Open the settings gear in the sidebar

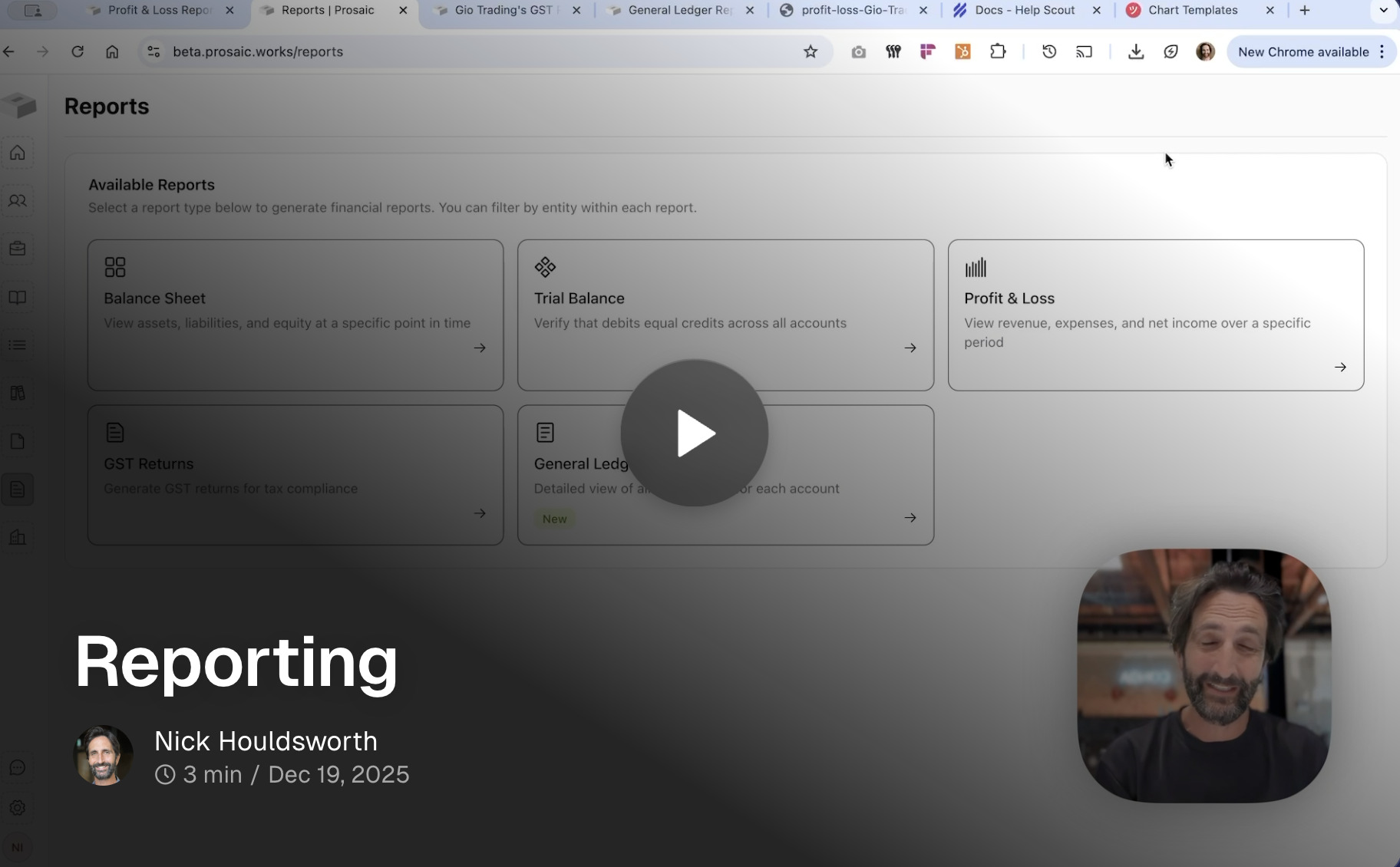pos(17,807)
